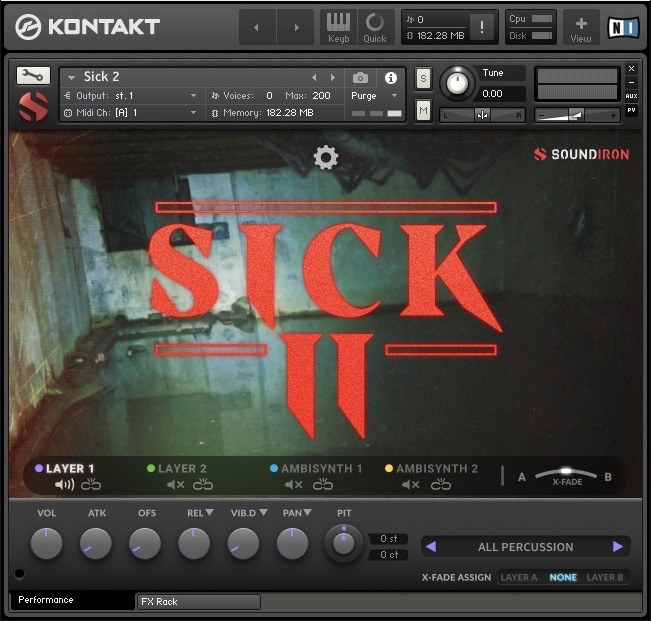The image size is (651, 621).
Task: Open the REL dropdown arrow
Action: 210,513
